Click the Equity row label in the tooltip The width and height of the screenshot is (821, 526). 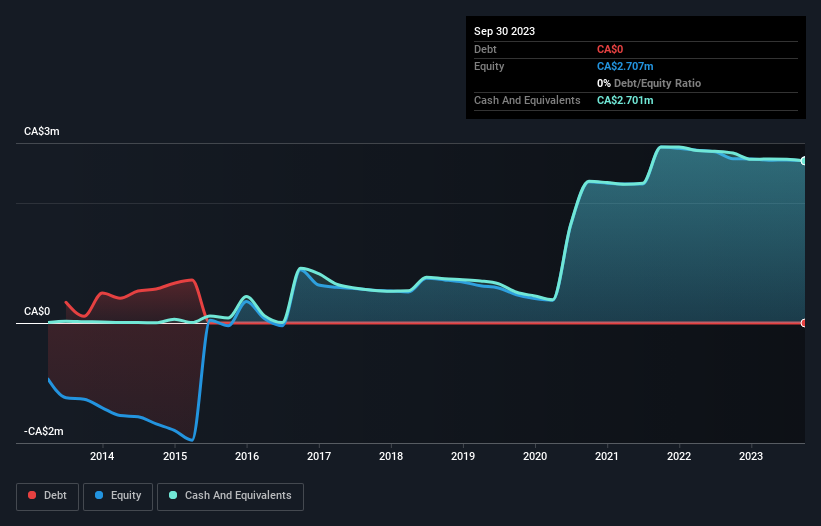click(489, 66)
